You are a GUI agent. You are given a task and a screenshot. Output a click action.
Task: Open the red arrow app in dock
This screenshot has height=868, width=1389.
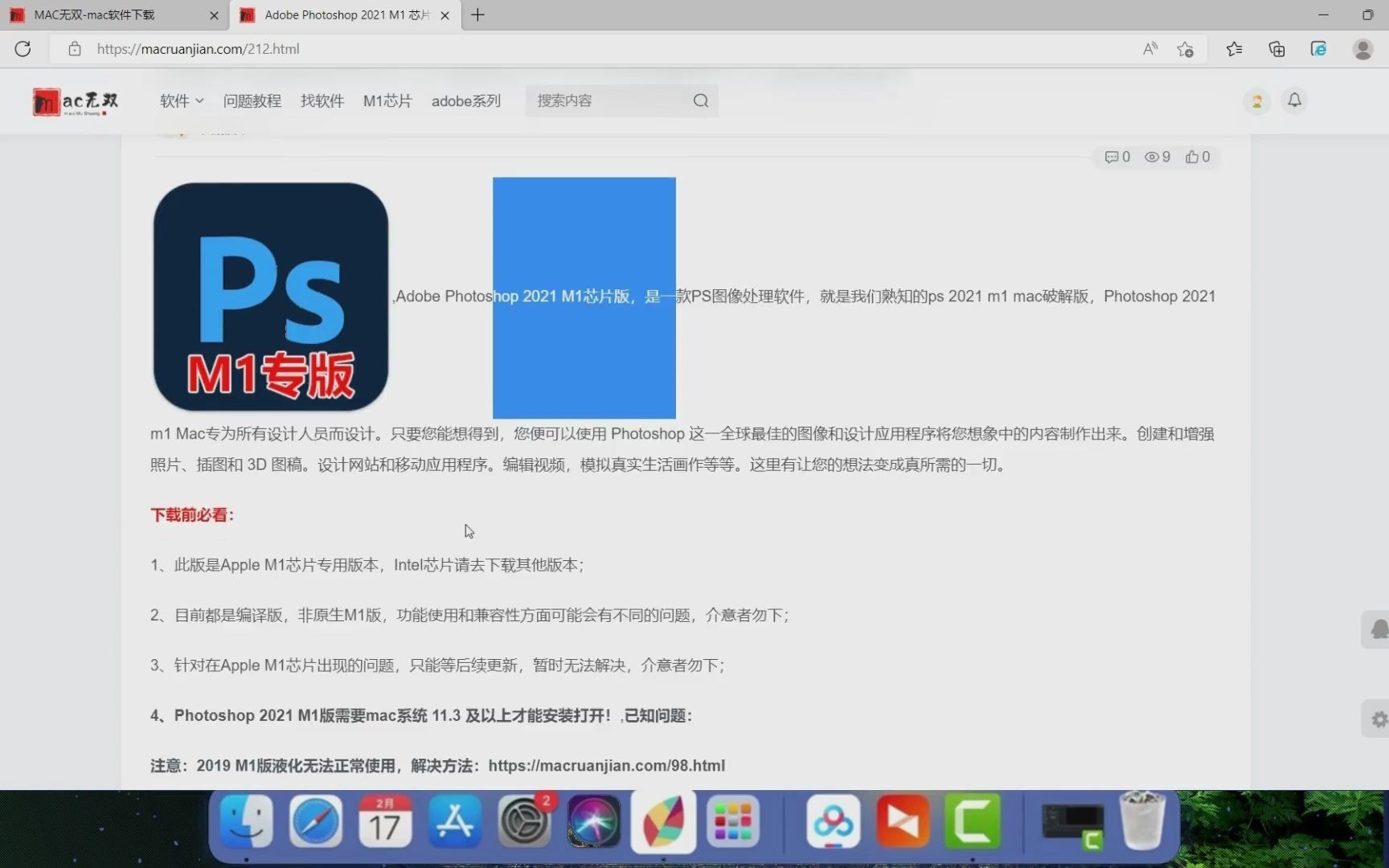(x=903, y=822)
